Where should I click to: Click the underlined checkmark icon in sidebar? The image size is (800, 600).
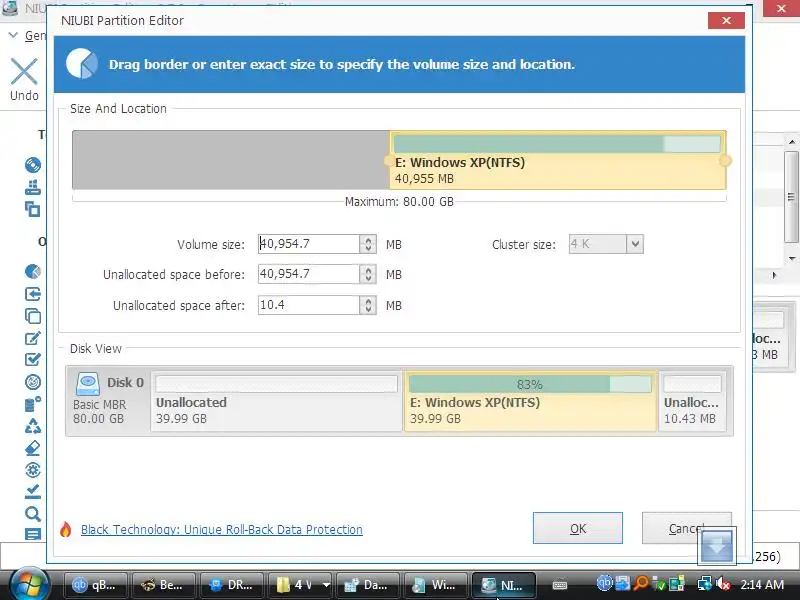click(x=33, y=492)
